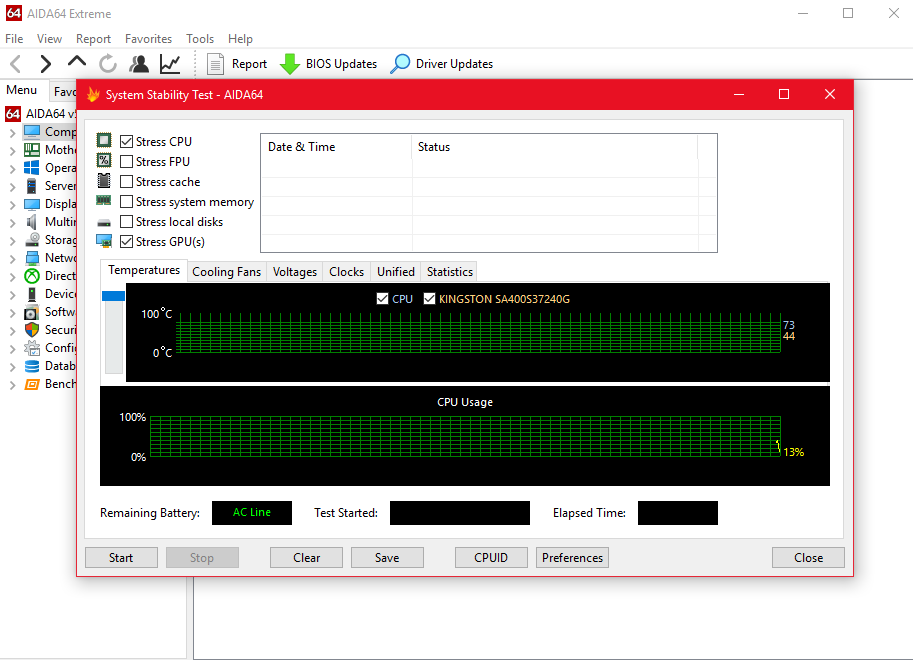Open the Tools menu
The height and width of the screenshot is (660, 913).
(x=200, y=38)
